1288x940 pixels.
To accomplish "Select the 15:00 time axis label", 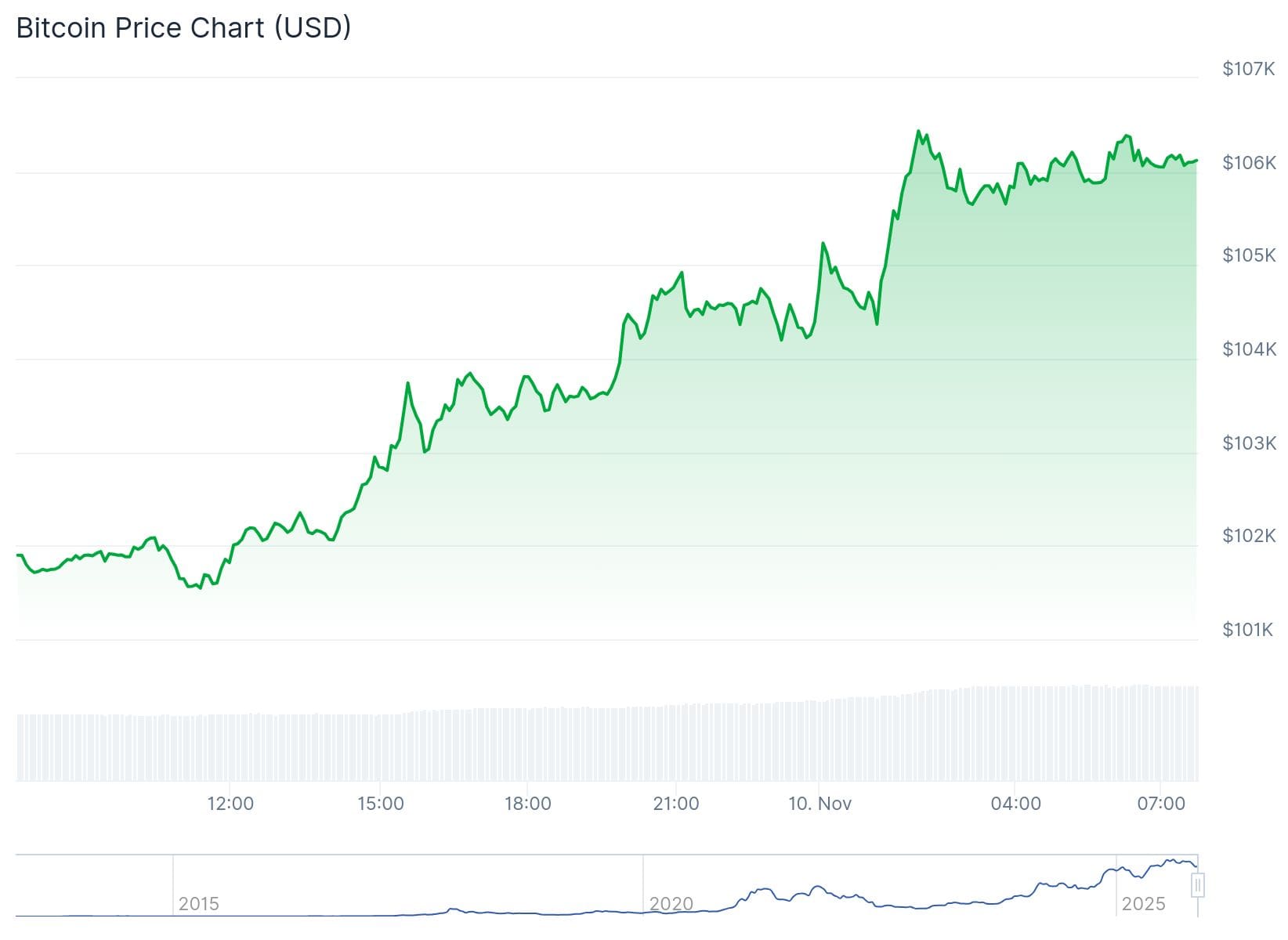I will tap(381, 803).
